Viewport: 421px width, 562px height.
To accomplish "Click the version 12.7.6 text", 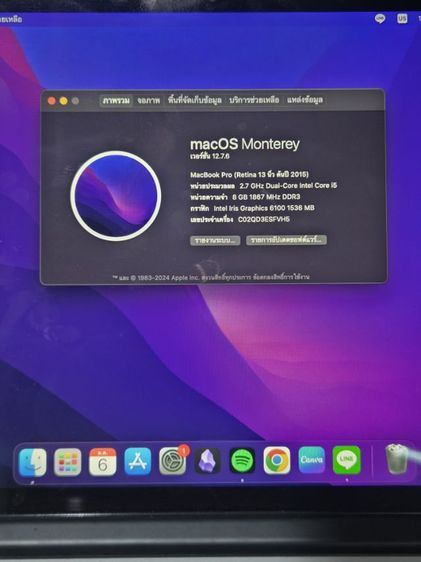I will 210,156.
